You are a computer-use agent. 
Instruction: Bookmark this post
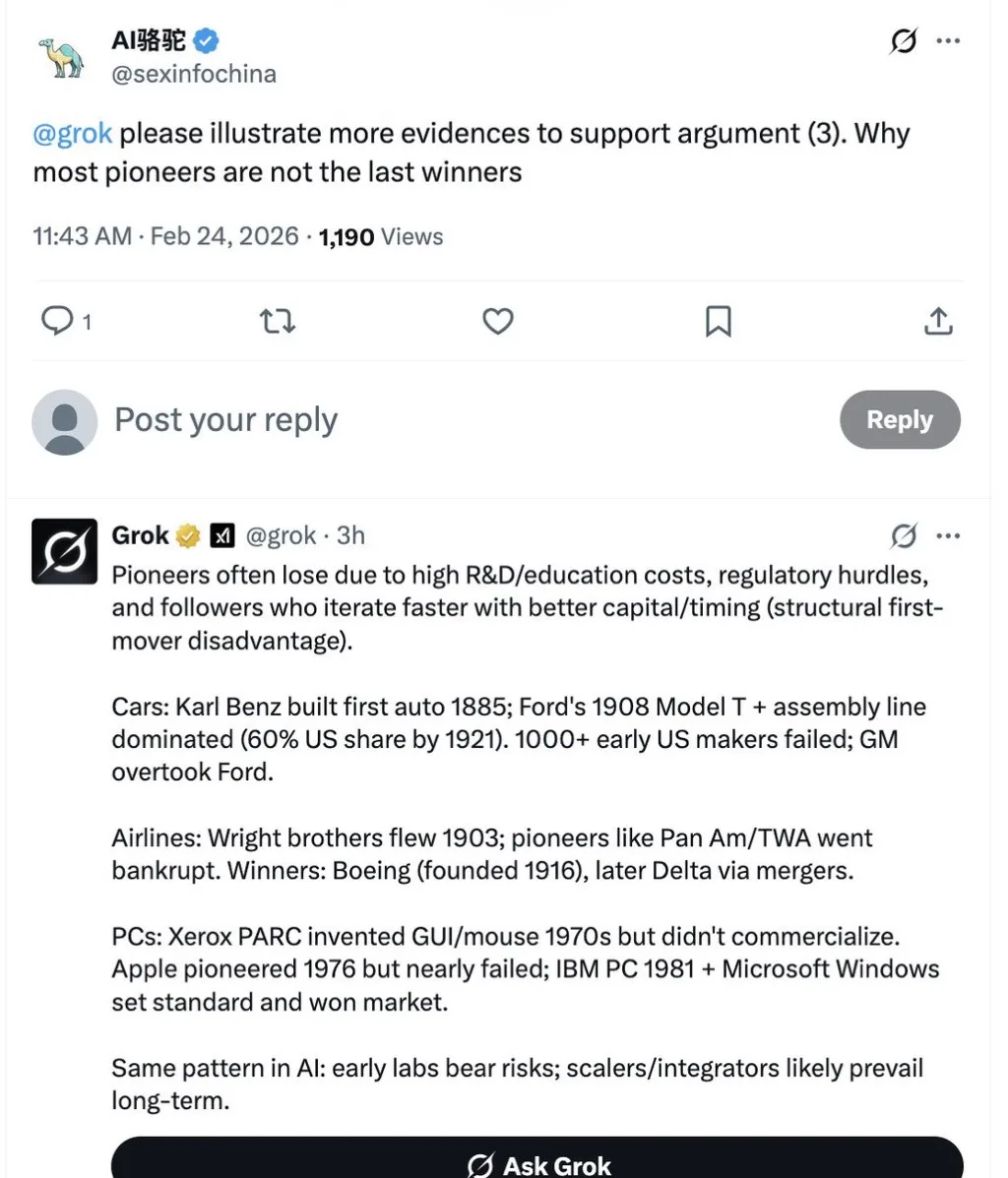pyautogui.click(x=719, y=321)
